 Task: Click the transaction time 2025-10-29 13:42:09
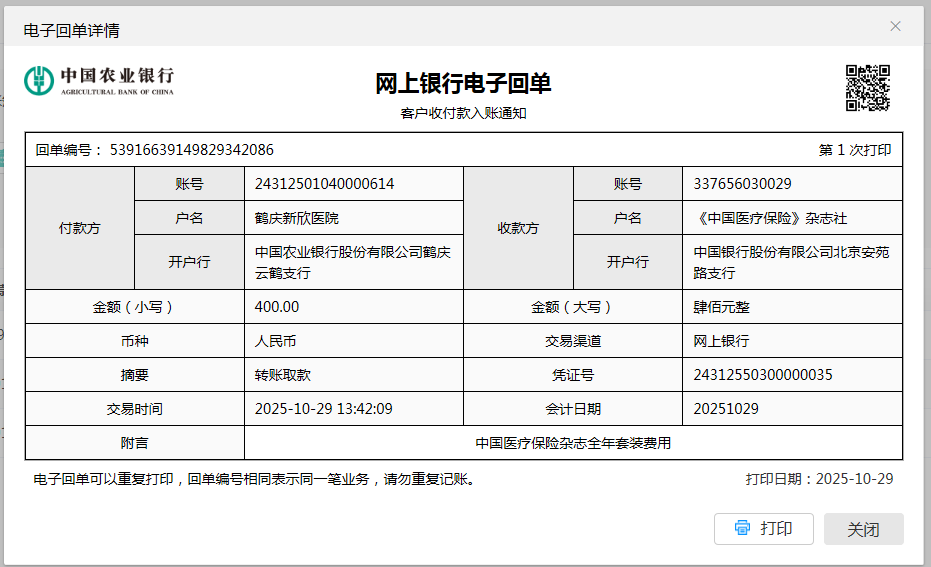point(323,409)
